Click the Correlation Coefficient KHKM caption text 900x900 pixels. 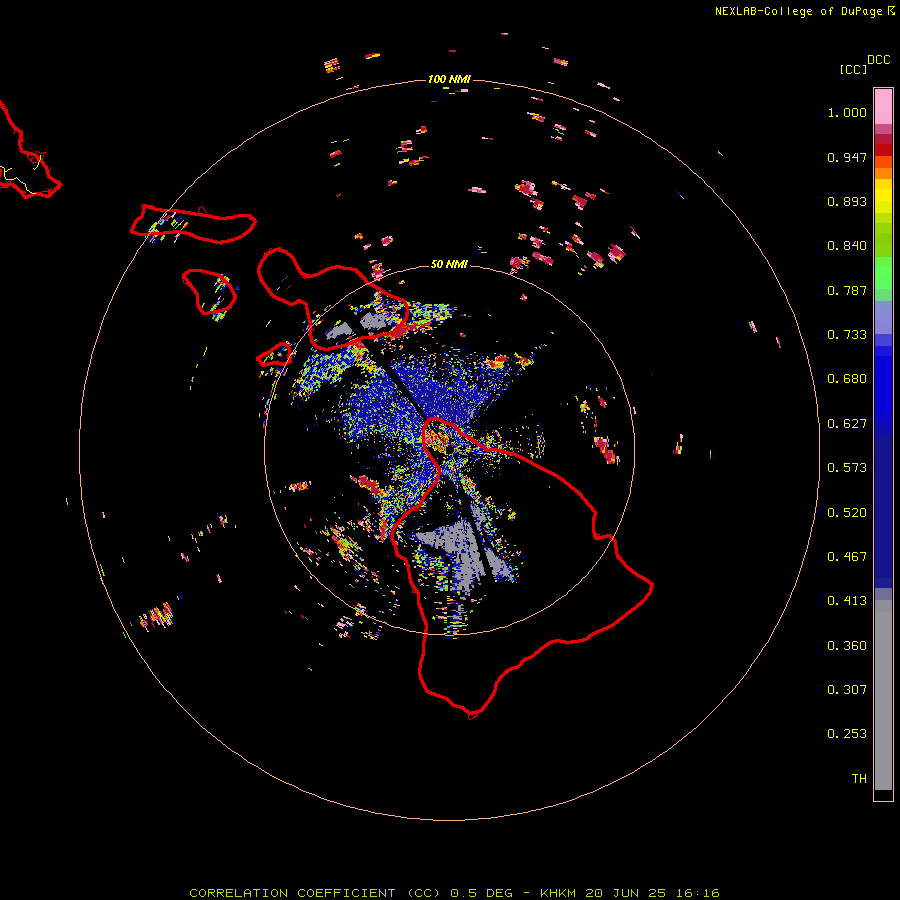tap(454, 893)
